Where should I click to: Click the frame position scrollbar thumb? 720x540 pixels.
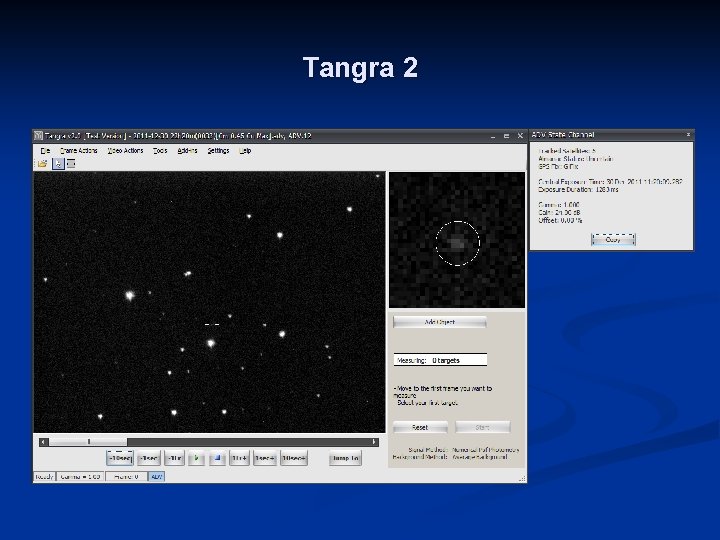[x=88, y=442]
